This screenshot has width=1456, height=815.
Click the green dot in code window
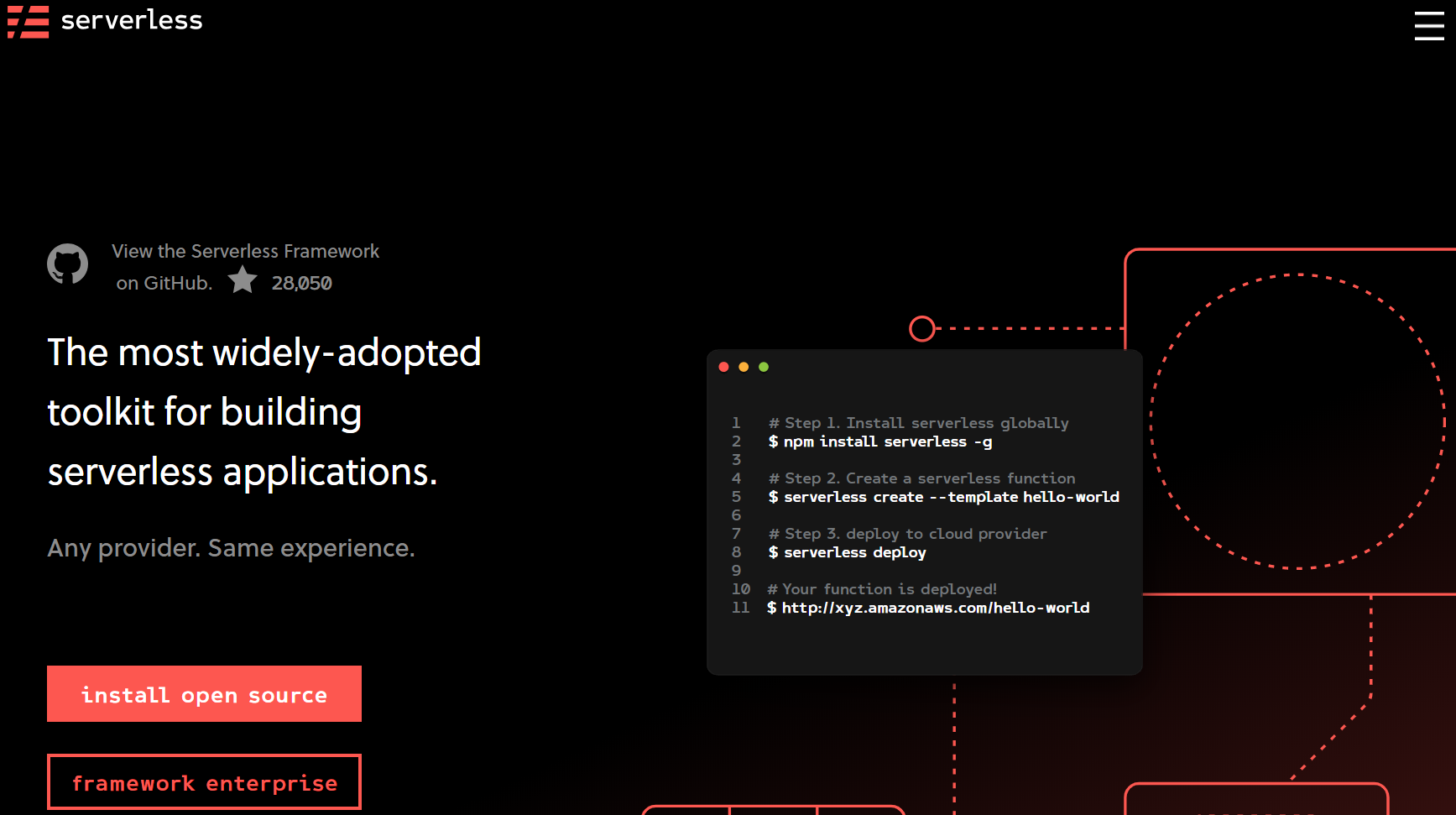pyautogui.click(x=764, y=367)
